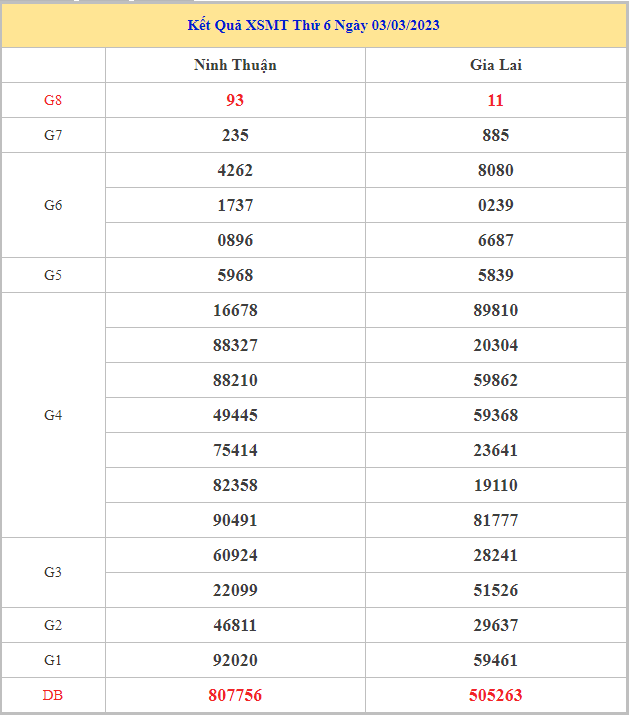Click Ninh Thuận G8 result 93
The height and width of the screenshot is (716, 630).
point(235,100)
